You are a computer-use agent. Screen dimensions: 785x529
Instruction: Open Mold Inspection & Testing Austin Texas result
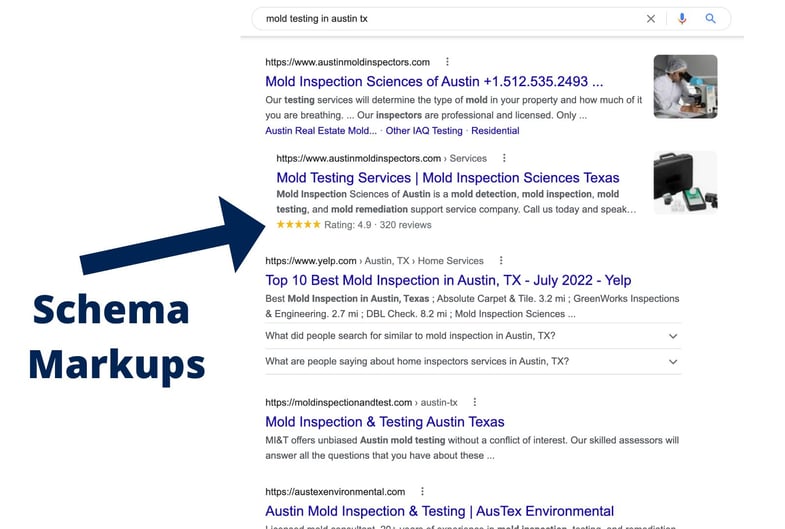click(384, 422)
